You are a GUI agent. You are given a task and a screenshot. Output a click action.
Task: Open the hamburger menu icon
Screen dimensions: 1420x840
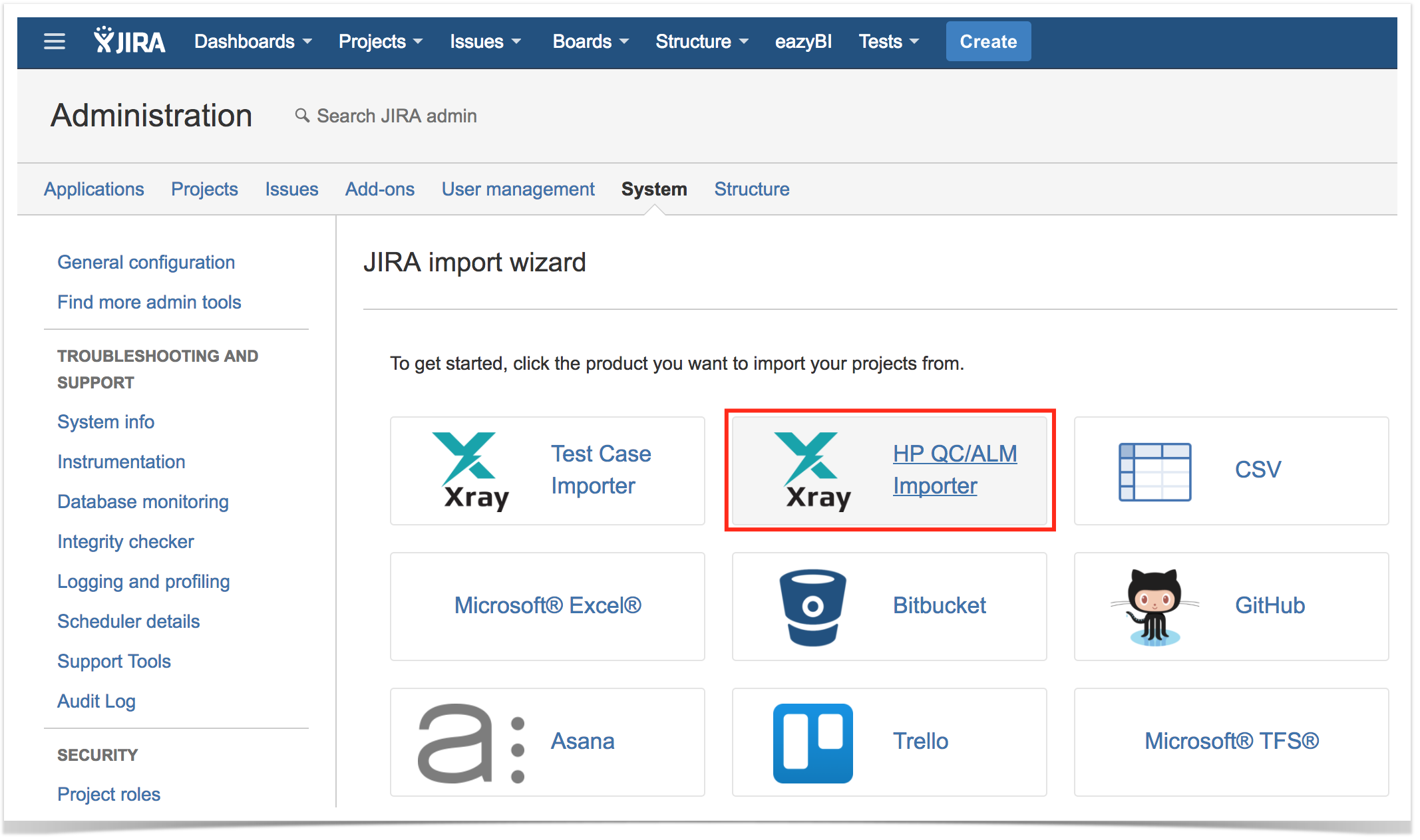(54, 41)
